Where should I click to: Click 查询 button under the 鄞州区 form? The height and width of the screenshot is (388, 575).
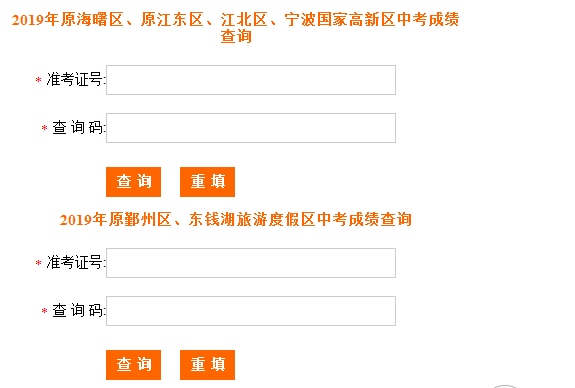pos(133,365)
